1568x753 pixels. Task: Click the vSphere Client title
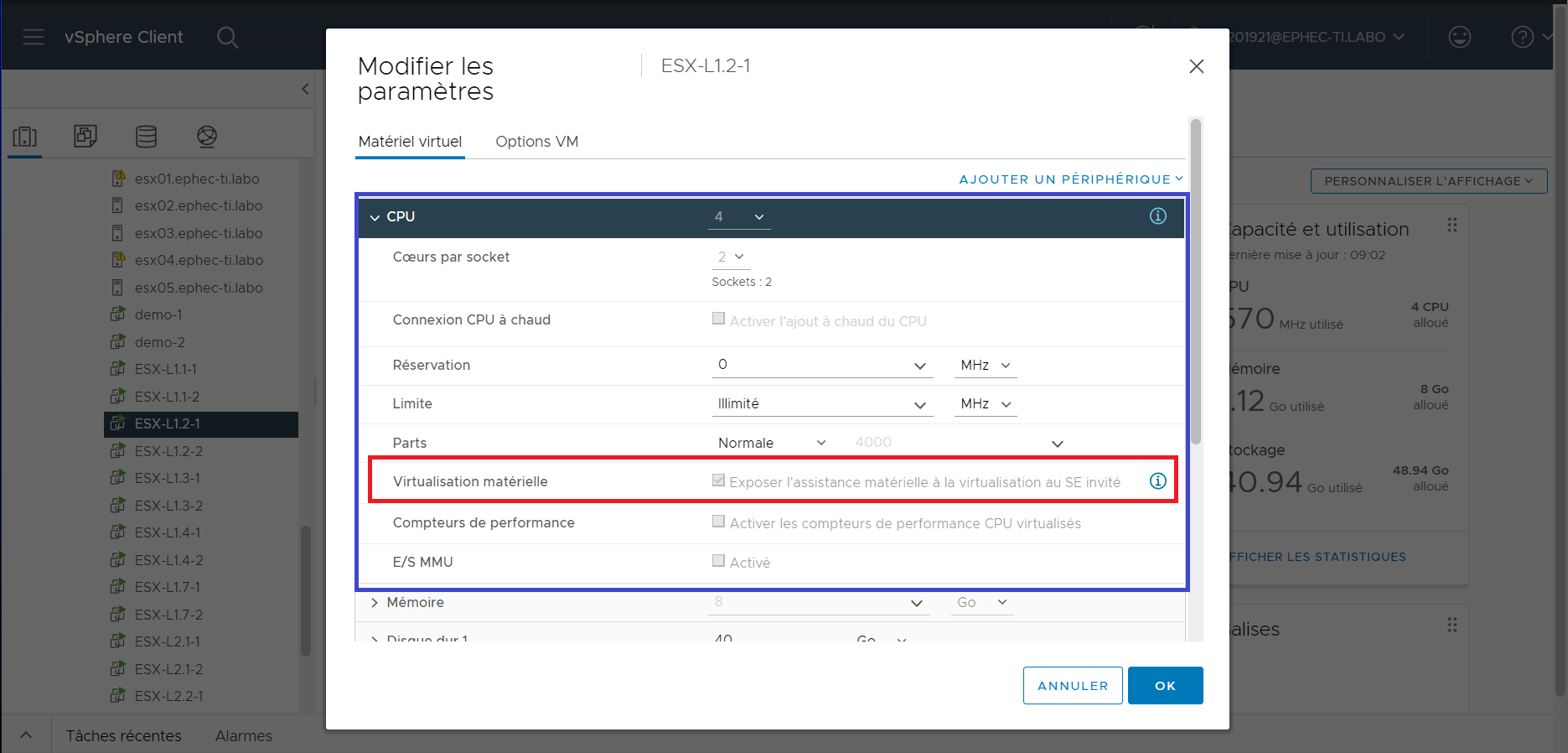pyautogui.click(x=124, y=37)
